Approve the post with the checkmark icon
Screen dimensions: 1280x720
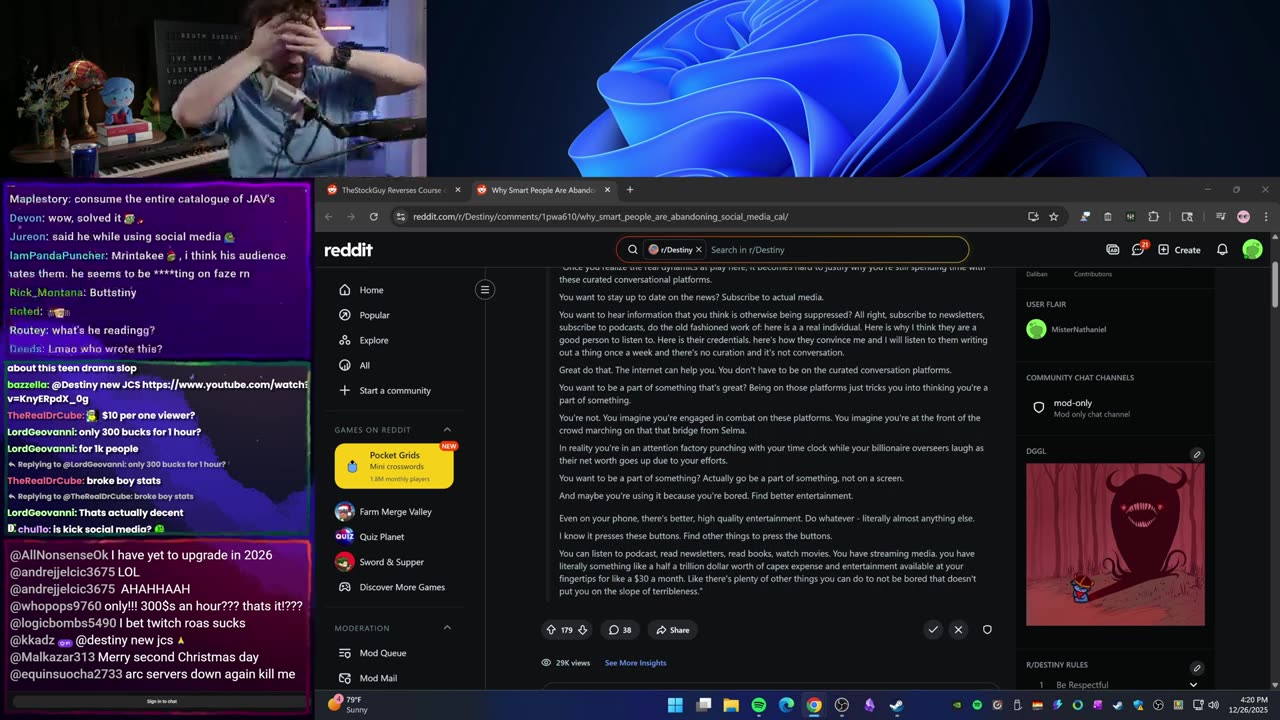(x=933, y=630)
